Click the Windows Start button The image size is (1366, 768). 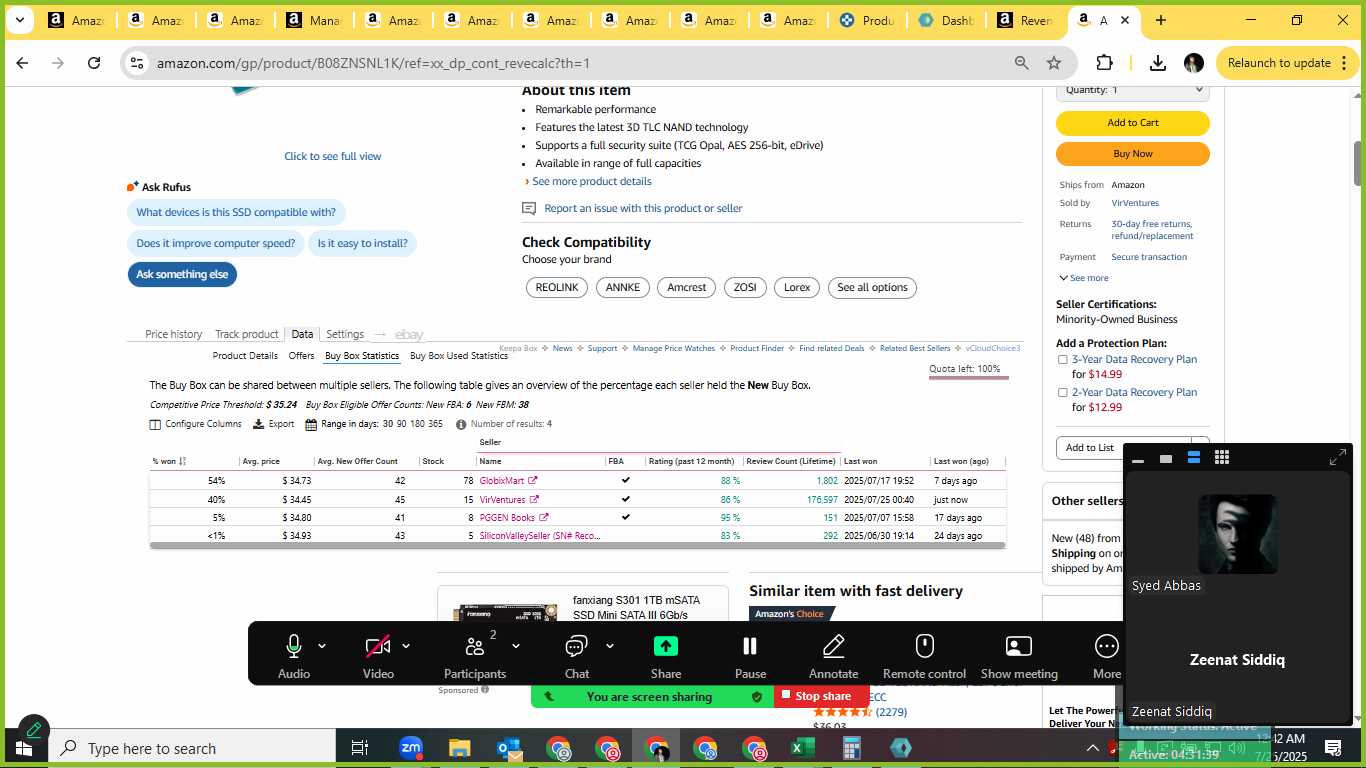click(x=24, y=748)
